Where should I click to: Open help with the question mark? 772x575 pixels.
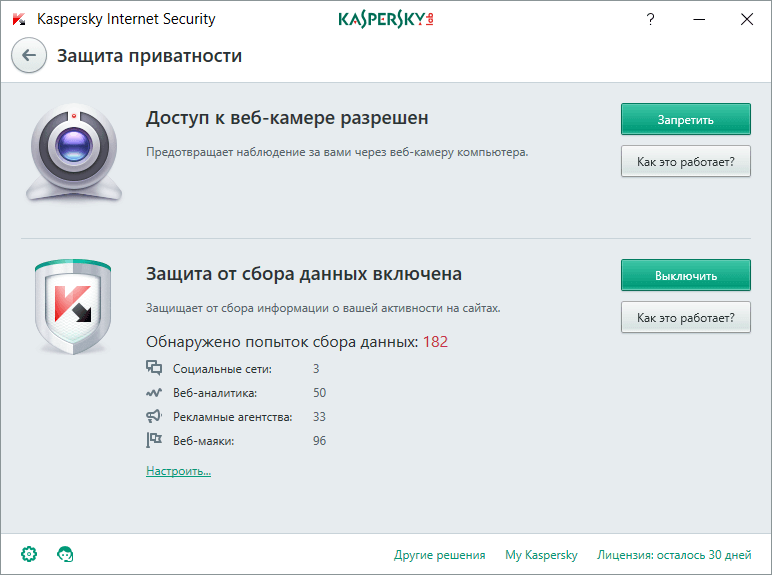pyautogui.click(x=650, y=19)
